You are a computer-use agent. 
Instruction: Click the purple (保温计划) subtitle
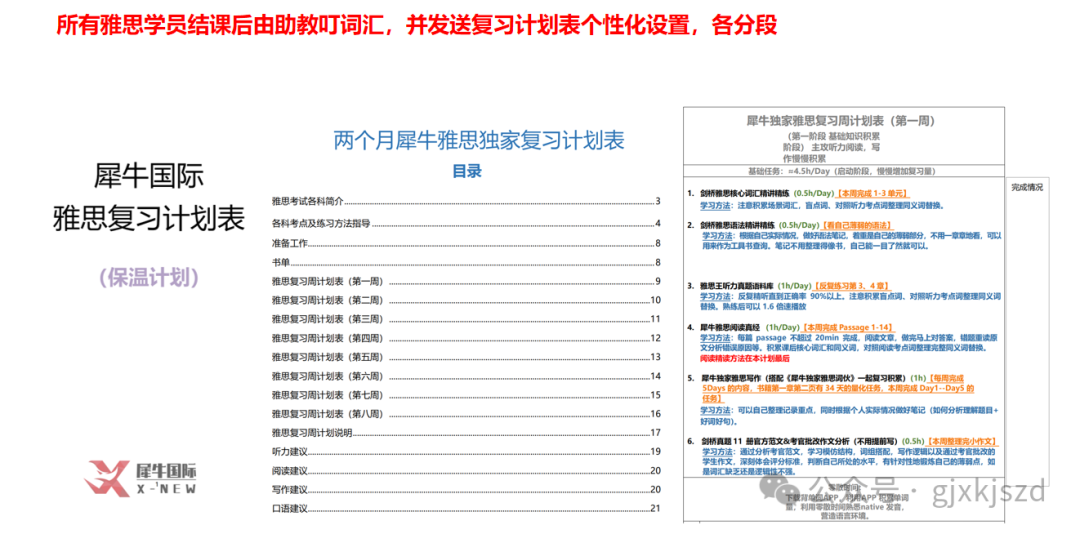pos(149,276)
